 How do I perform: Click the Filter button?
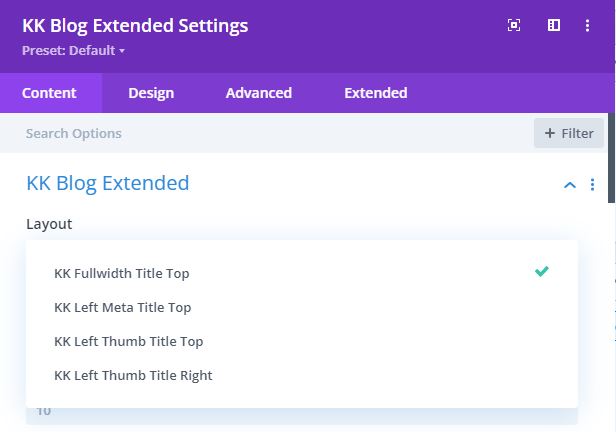coord(569,133)
